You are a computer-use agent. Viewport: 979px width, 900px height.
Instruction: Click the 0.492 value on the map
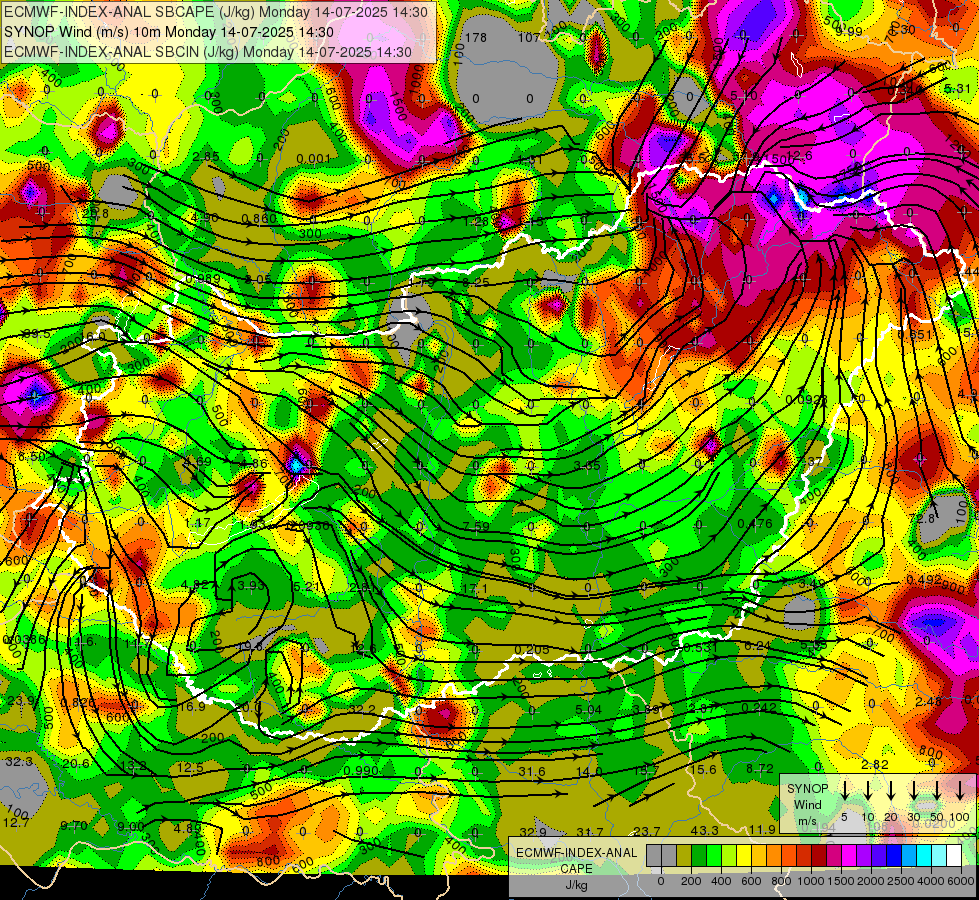pyautogui.click(x=923, y=580)
